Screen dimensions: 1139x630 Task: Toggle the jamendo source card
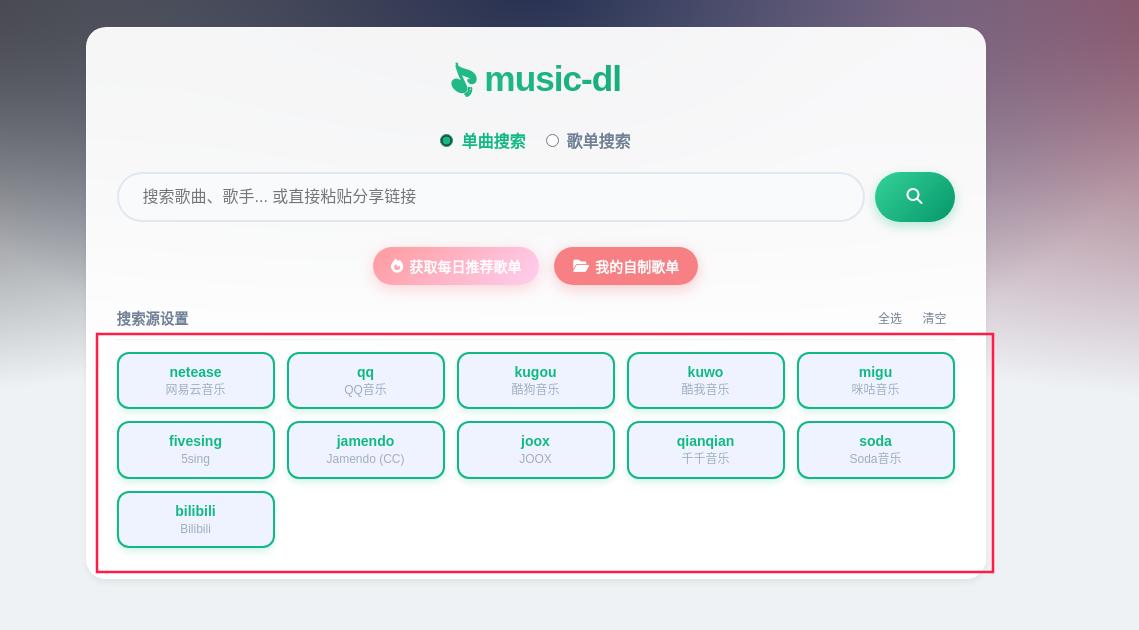(366, 450)
